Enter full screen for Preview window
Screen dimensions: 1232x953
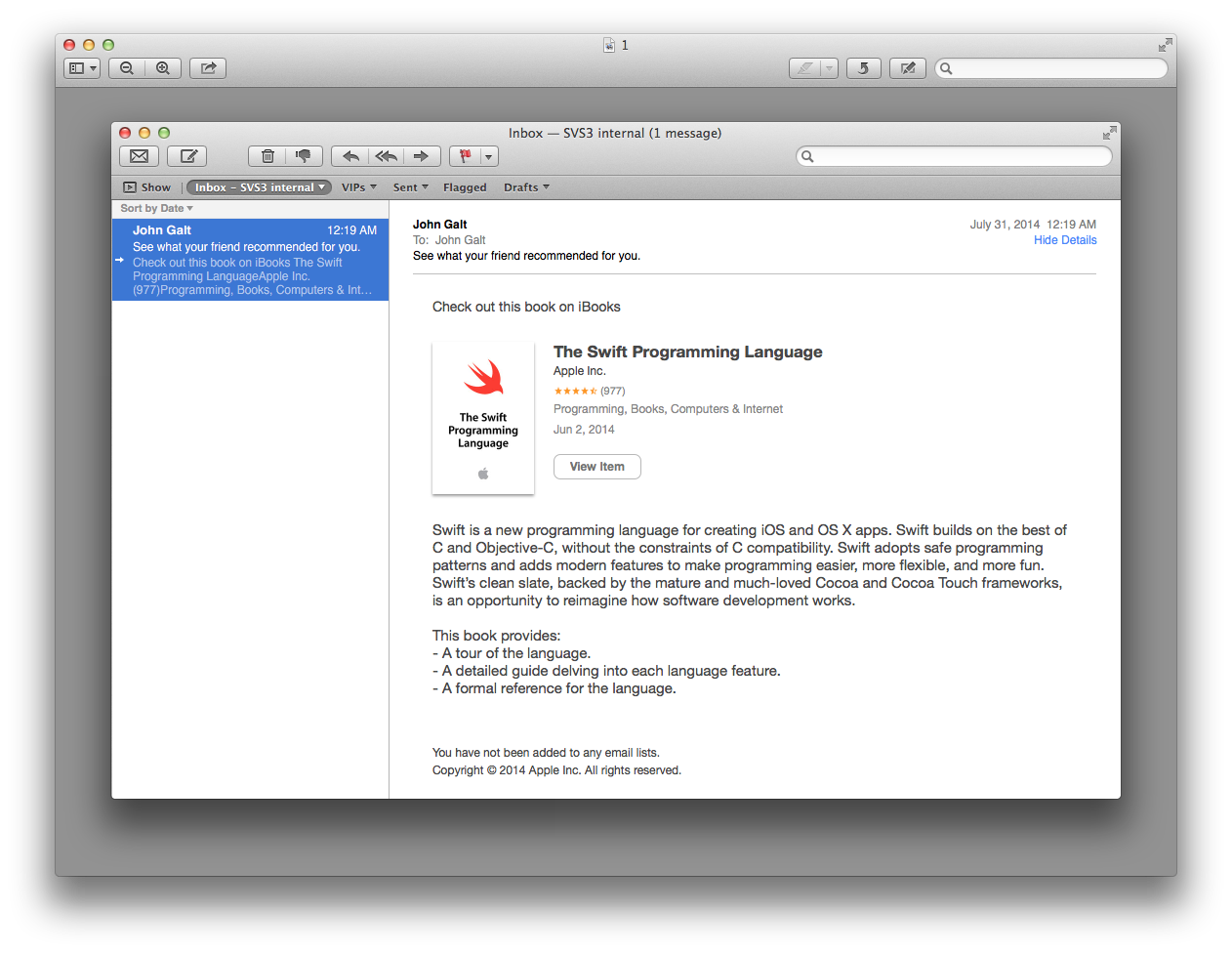[1166, 45]
